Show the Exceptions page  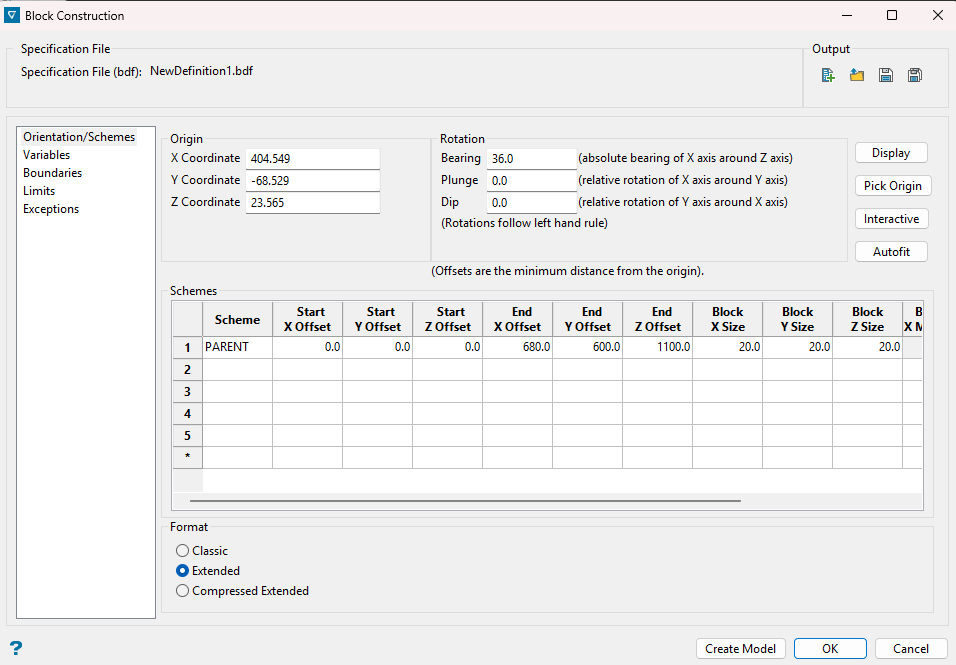pos(51,209)
